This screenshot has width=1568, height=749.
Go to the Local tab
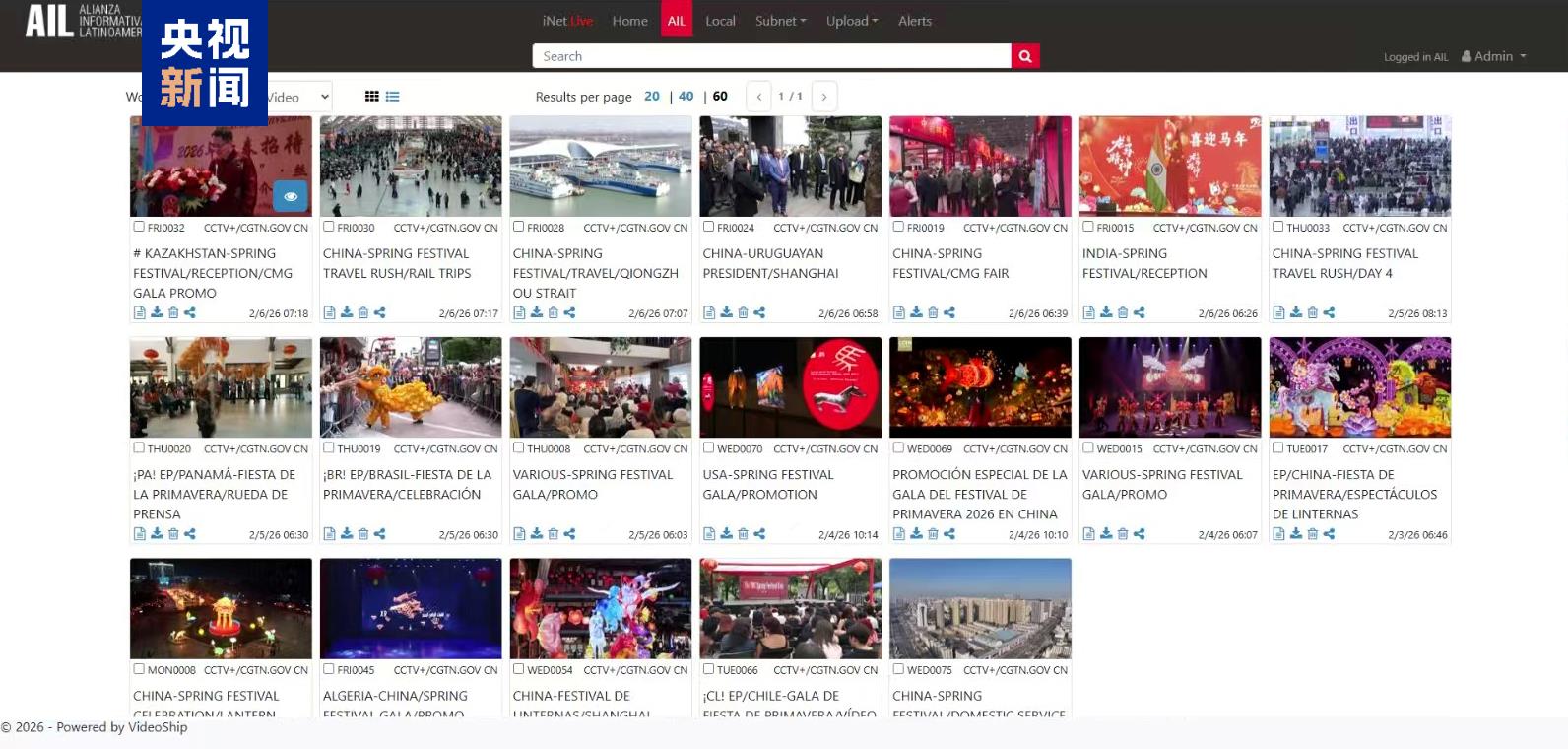click(x=720, y=21)
